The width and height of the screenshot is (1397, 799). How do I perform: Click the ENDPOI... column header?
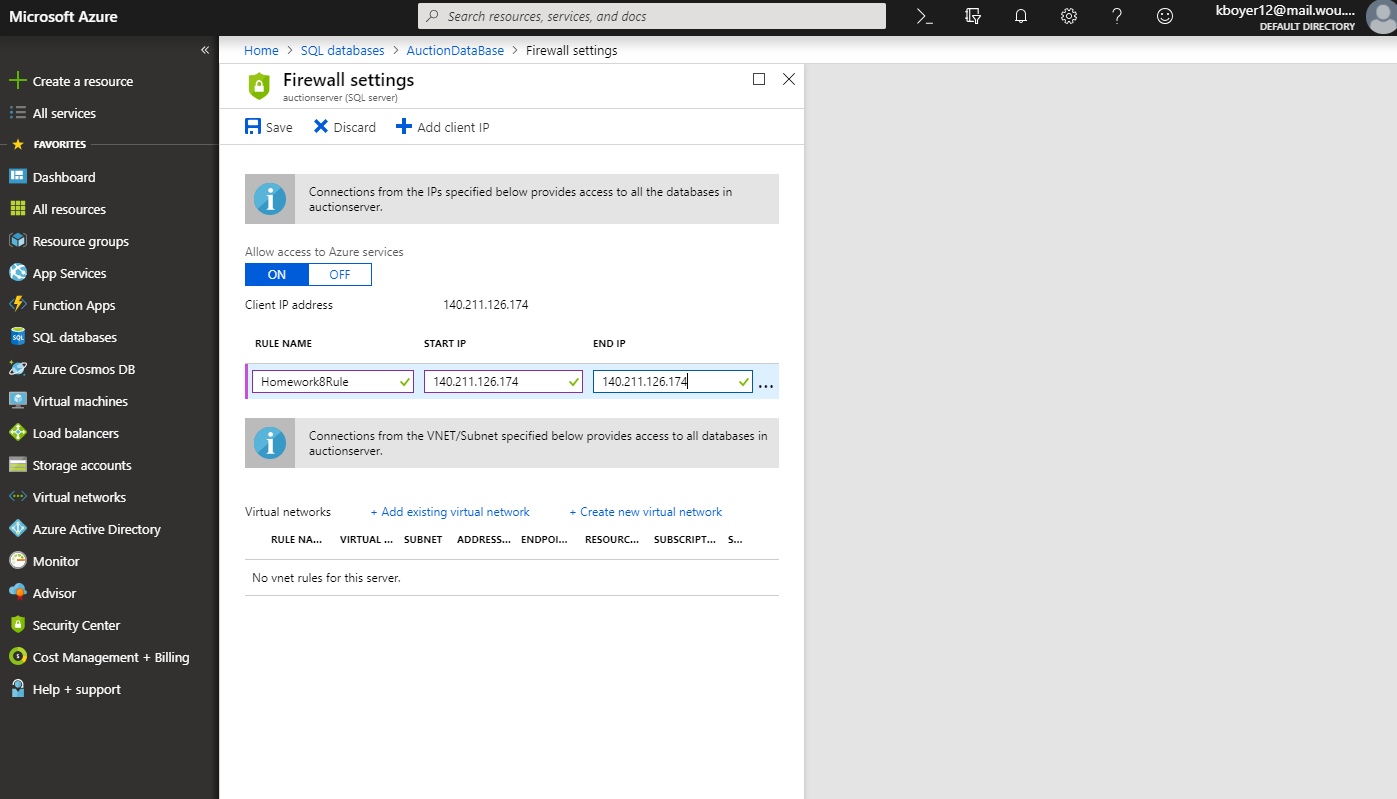(x=544, y=539)
